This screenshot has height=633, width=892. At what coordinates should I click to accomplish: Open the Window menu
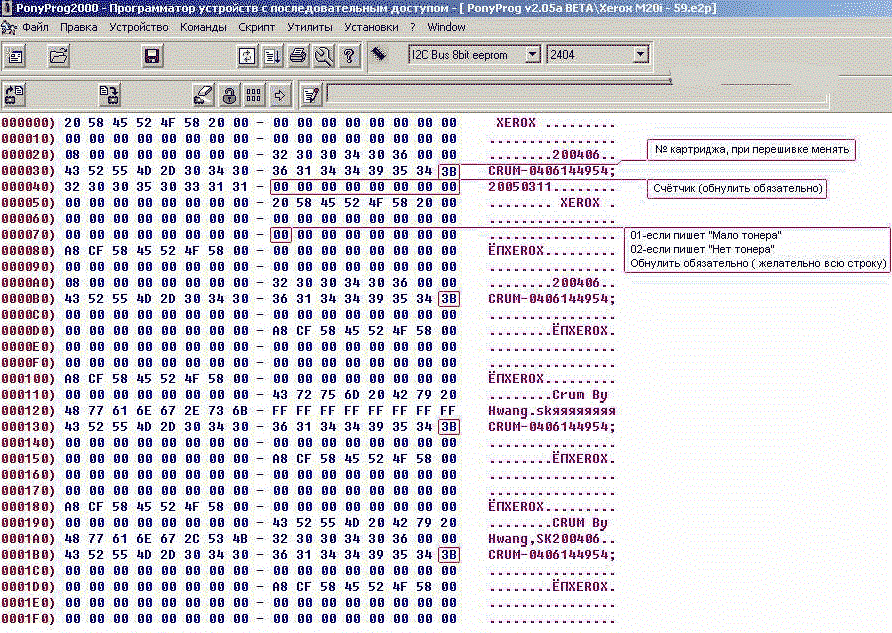[x=447, y=27]
